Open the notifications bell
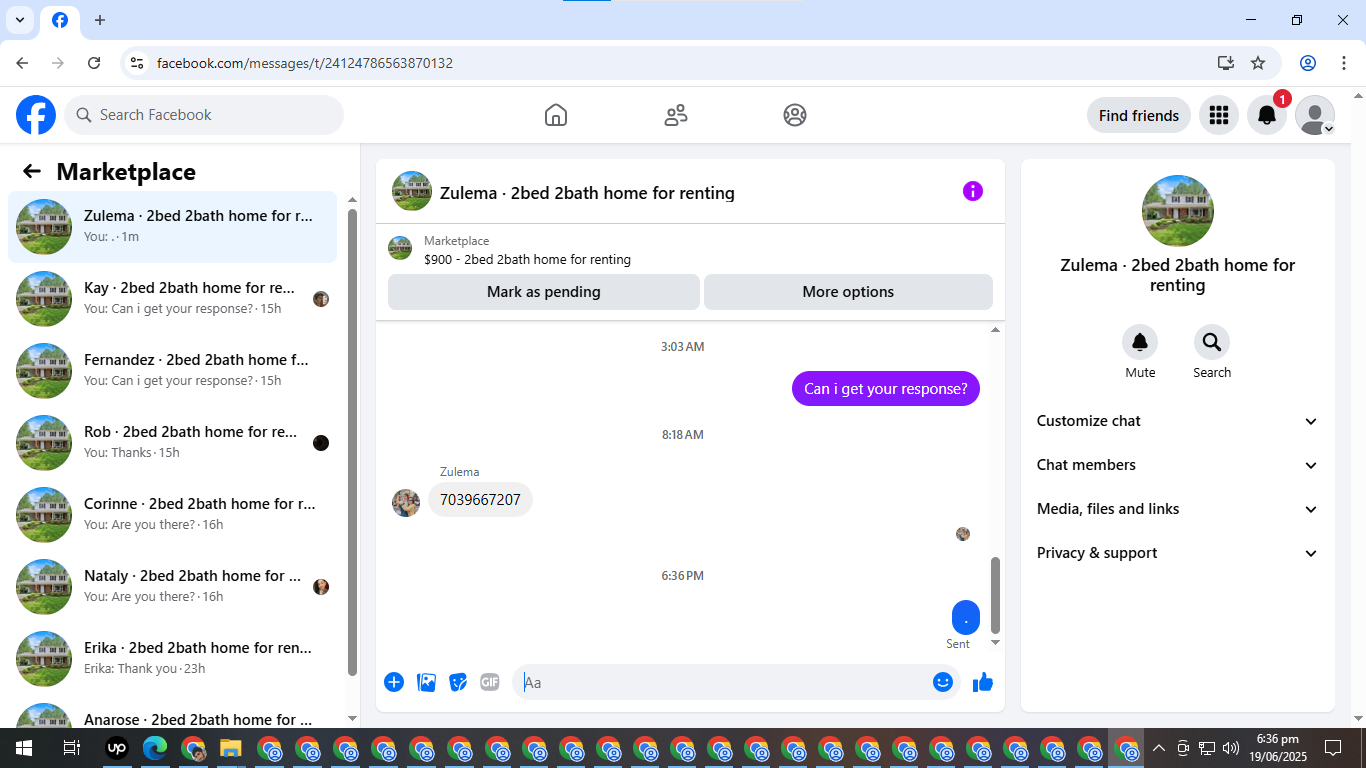 [x=1267, y=115]
